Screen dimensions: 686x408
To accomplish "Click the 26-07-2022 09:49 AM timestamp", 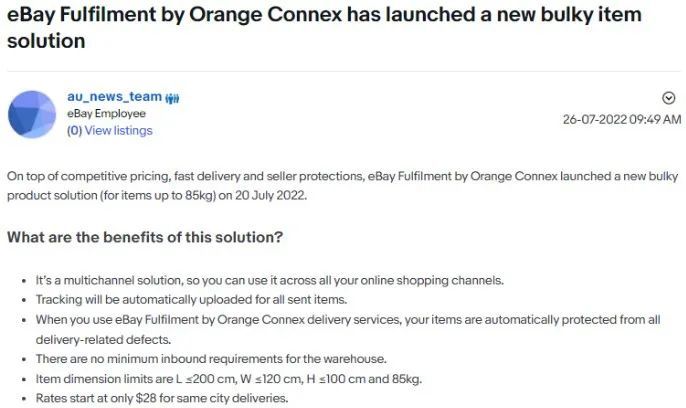I will 622,119.
